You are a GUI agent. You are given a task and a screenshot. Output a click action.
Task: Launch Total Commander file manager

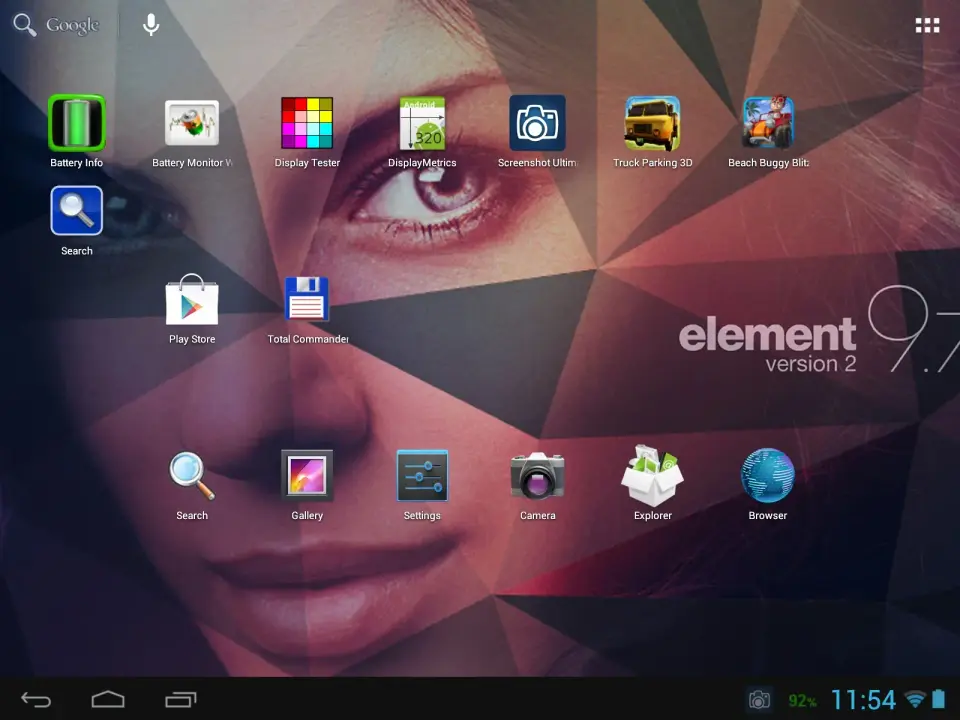point(307,300)
